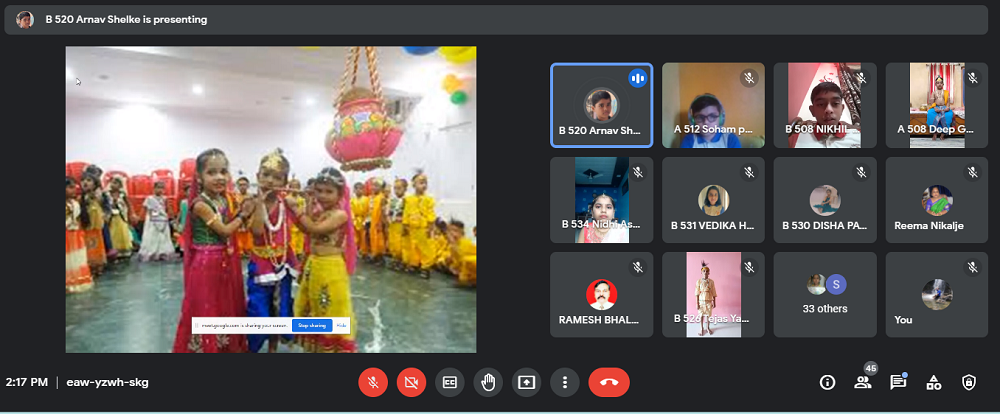This screenshot has height=414, width=1000.
Task: Open the activities panel
Action: tap(933, 382)
